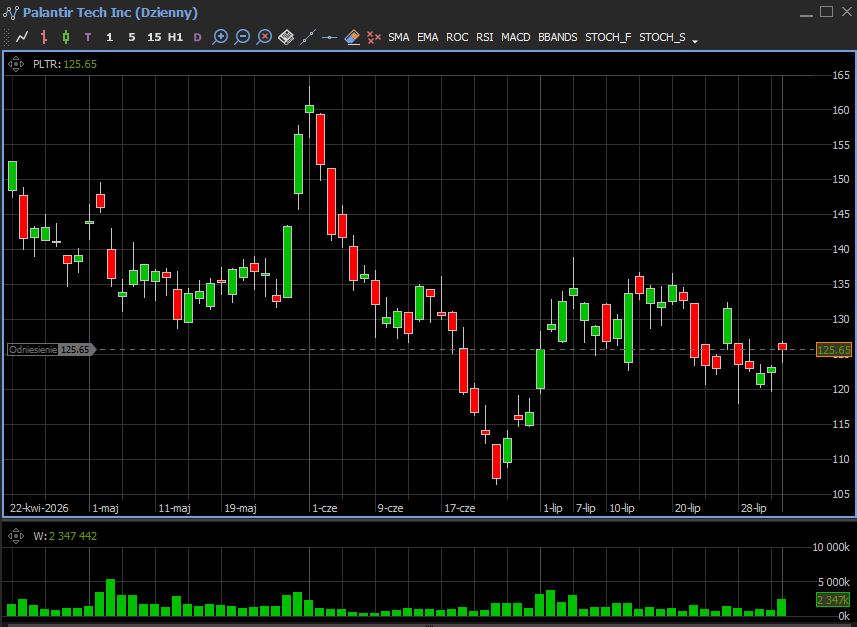Zoom in the chart
The image size is (857, 627).
220,37
